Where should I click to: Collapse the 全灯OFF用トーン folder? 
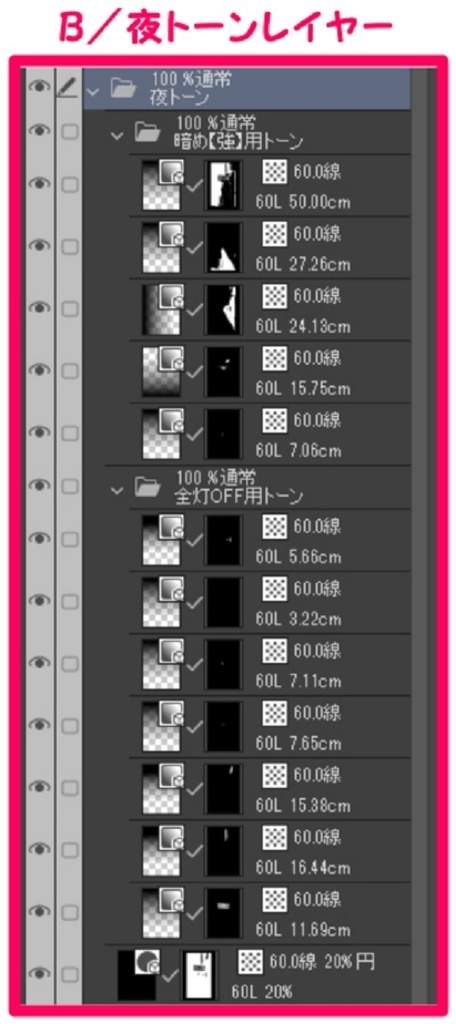tap(117, 489)
